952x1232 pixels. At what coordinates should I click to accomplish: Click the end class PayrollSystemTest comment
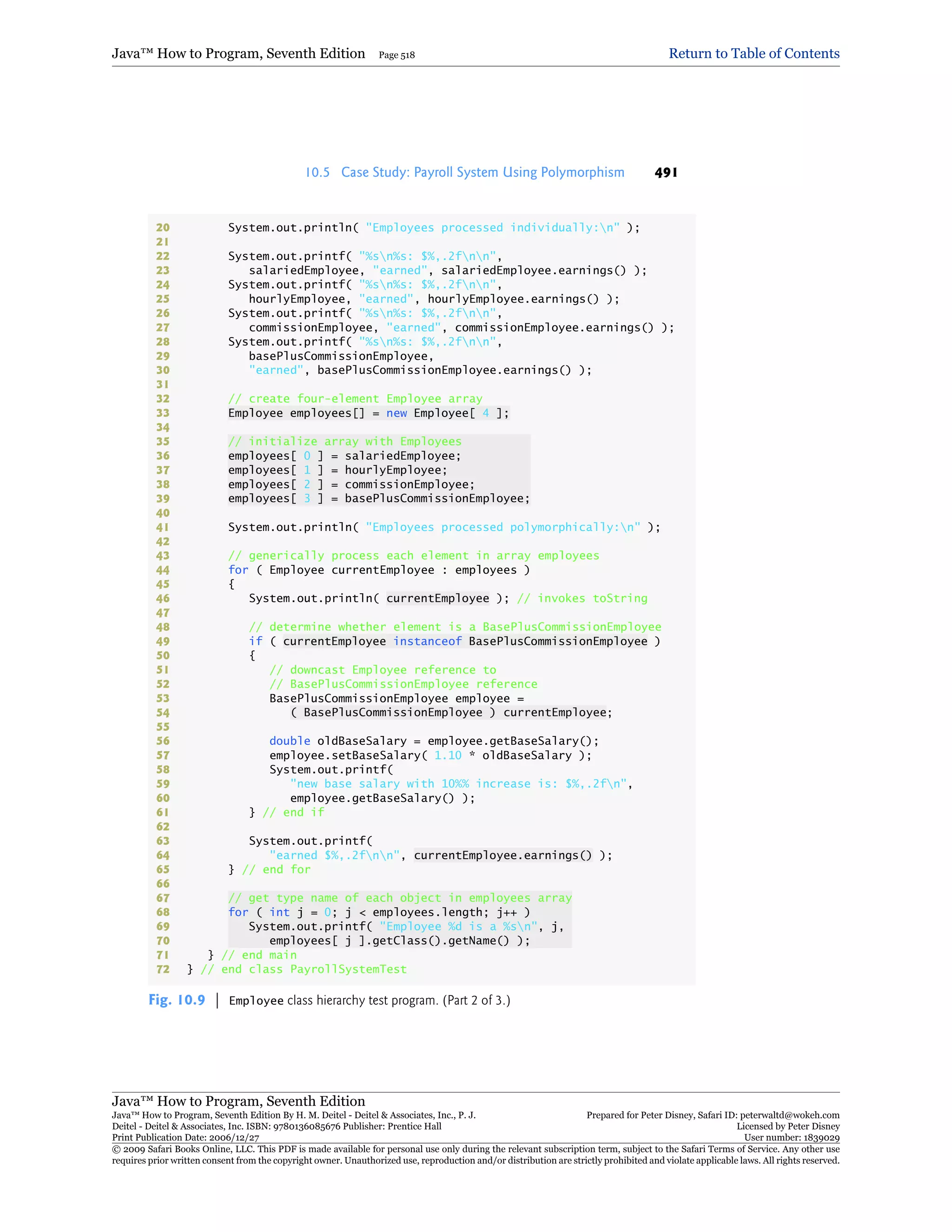(304, 969)
